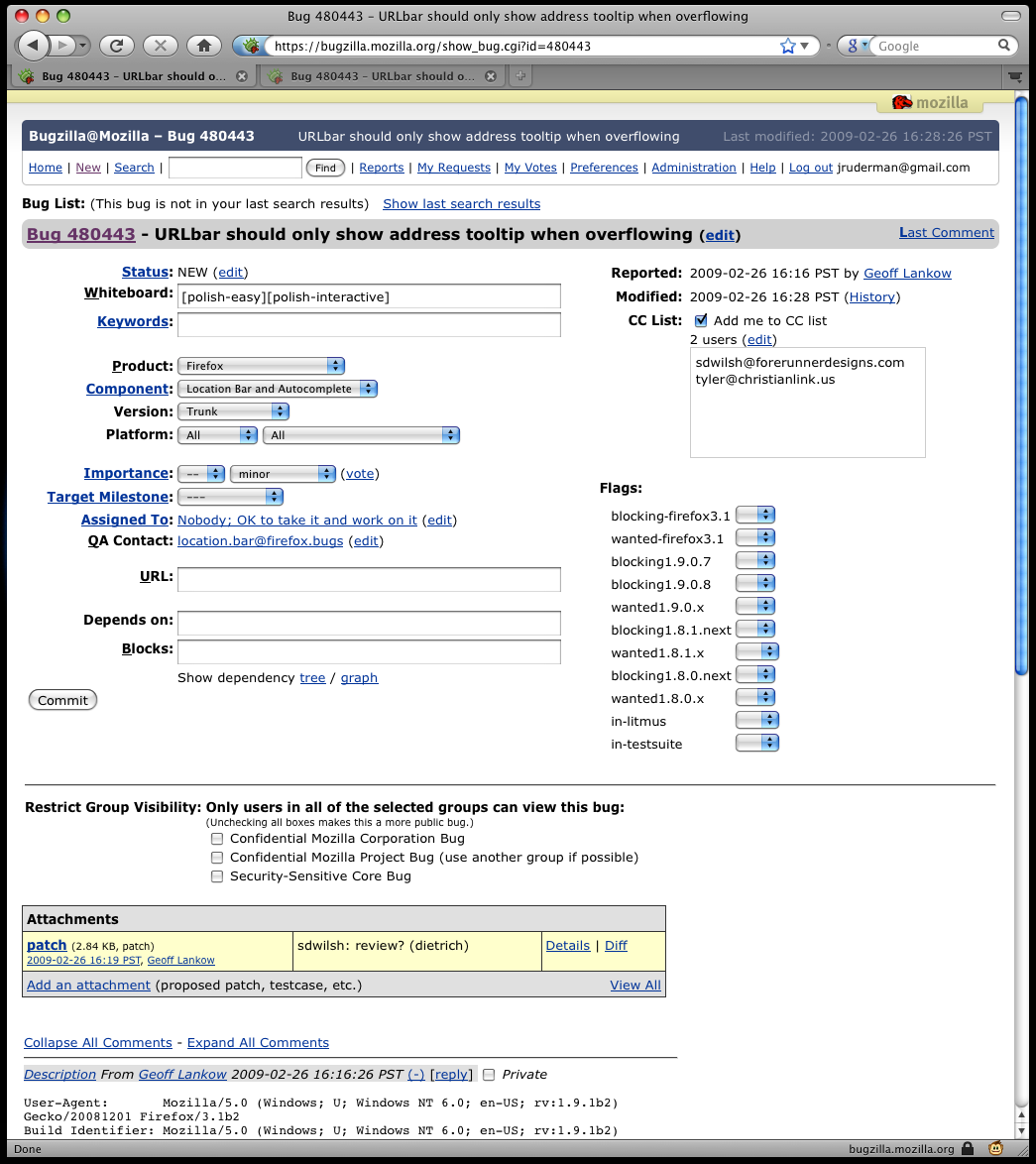Image resolution: width=1036 pixels, height=1164 pixels.
Task: Open the Product dropdown showing Firefox
Action: [x=261, y=366]
